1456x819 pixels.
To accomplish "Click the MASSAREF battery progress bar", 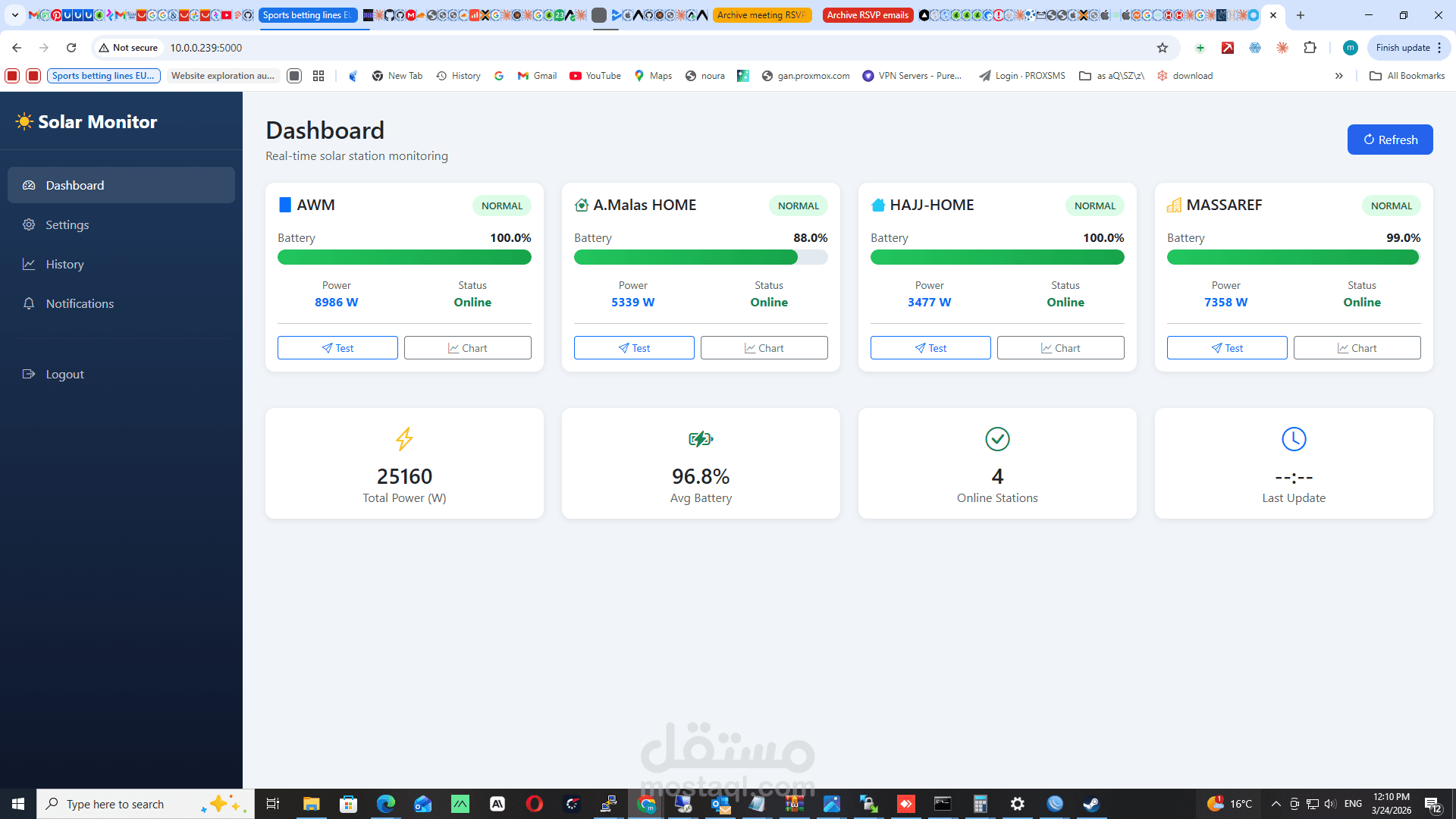I will (x=1294, y=257).
